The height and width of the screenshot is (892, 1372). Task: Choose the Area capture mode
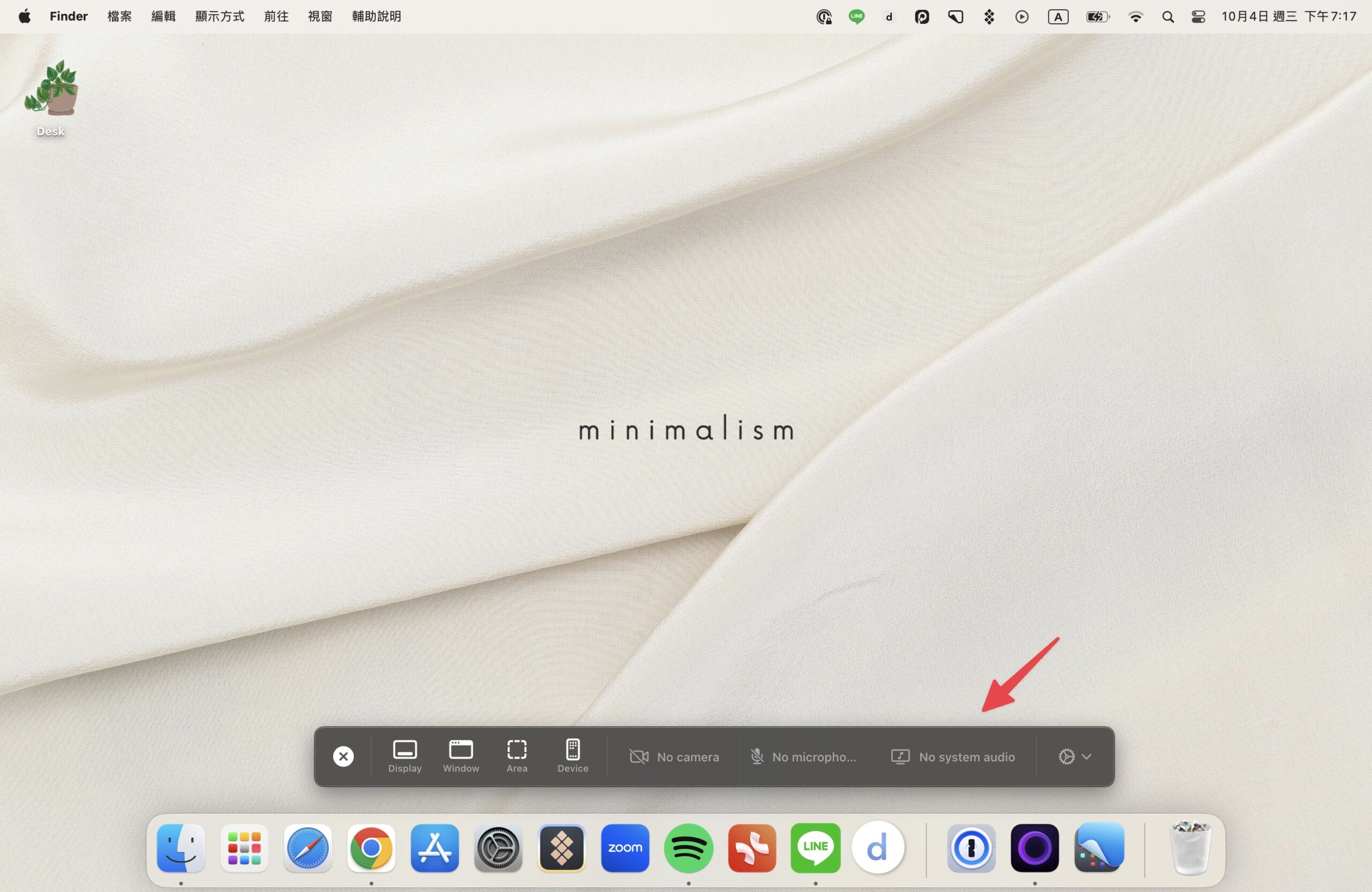[517, 756]
